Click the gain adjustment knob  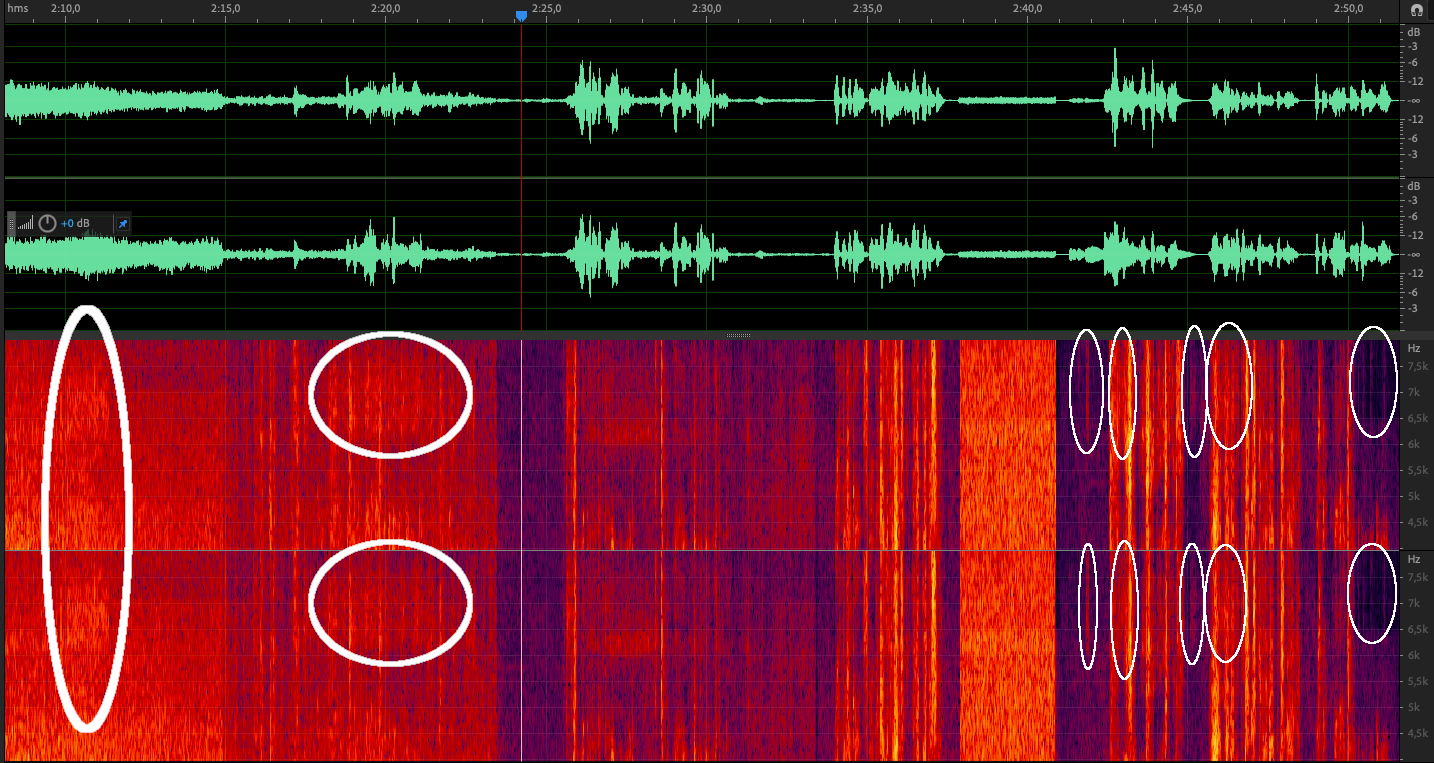47,223
